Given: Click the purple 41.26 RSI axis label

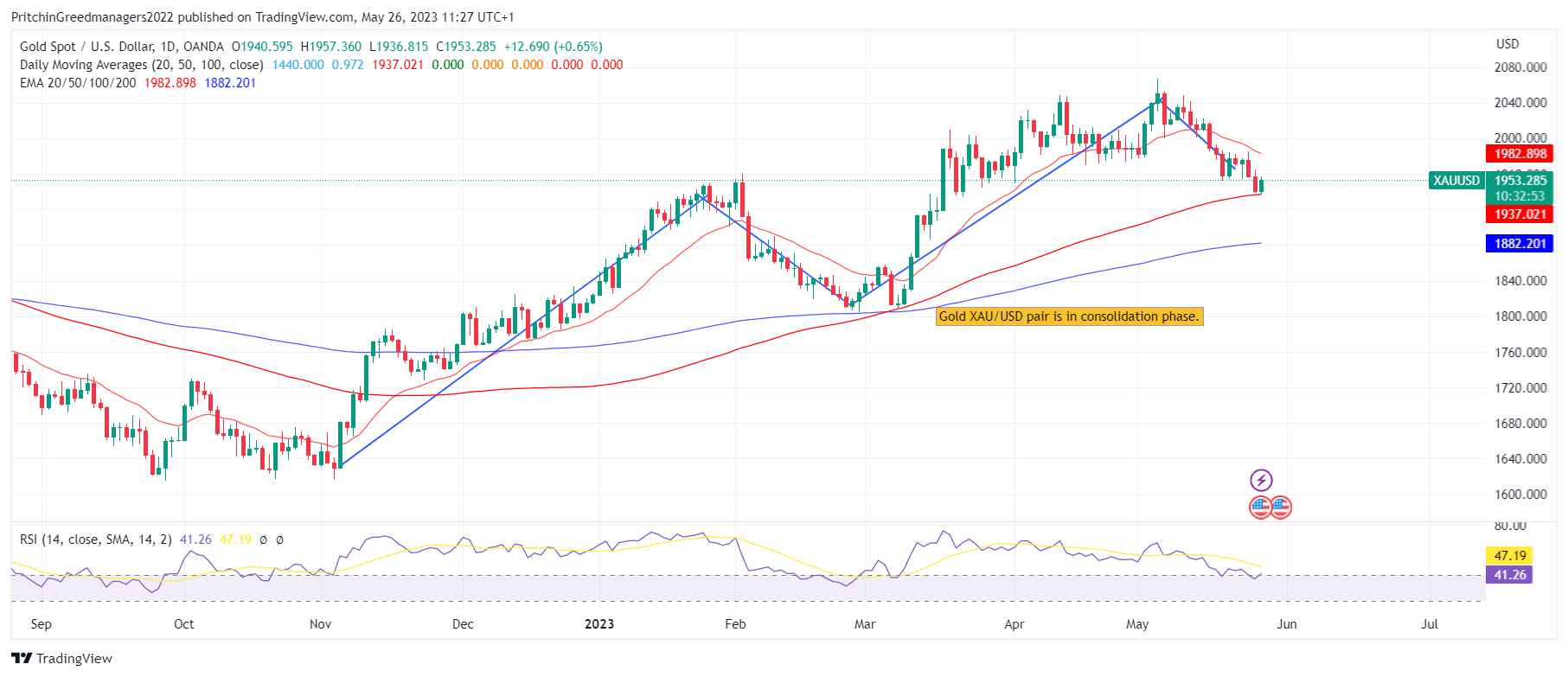Looking at the screenshot, I should (x=1509, y=575).
